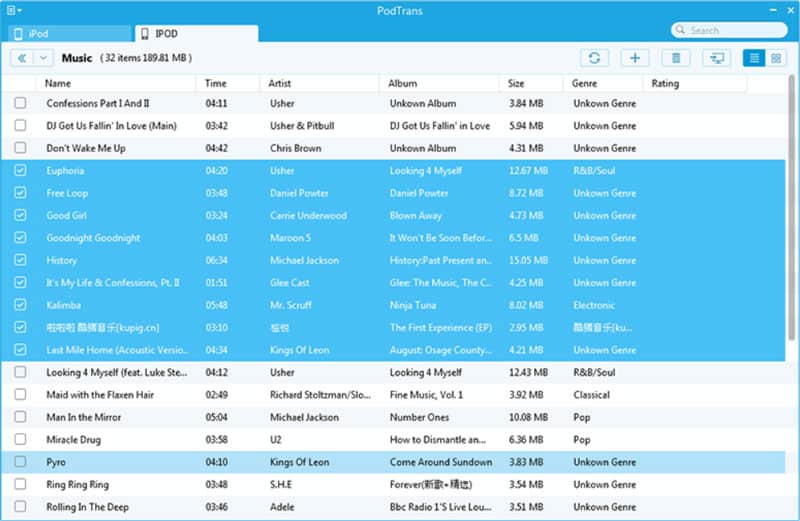Screen dimensions: 800x521
Task: Switch to grid thumbnail view
Action: click(776, 59)
